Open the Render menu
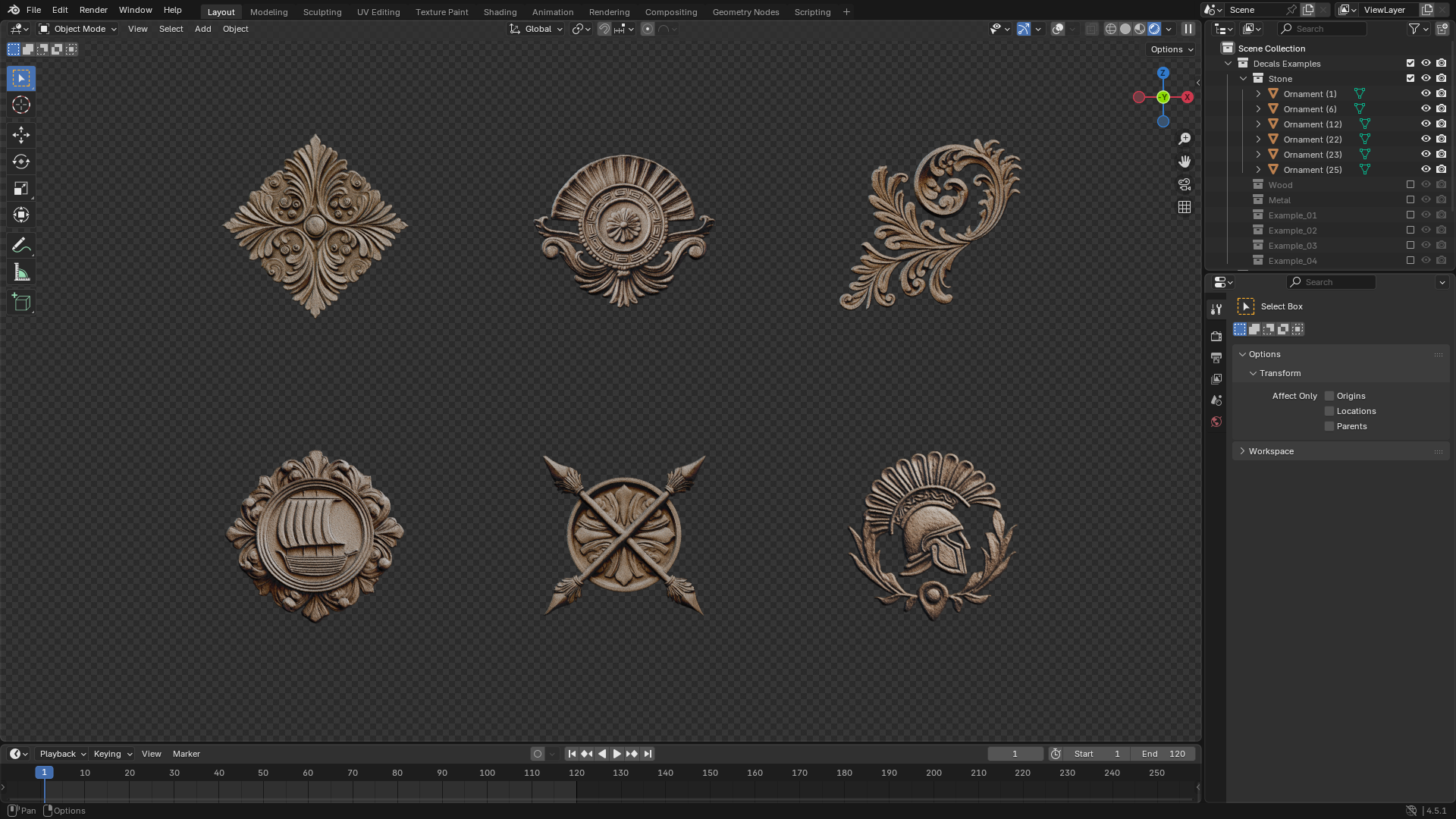 [93, 10]
